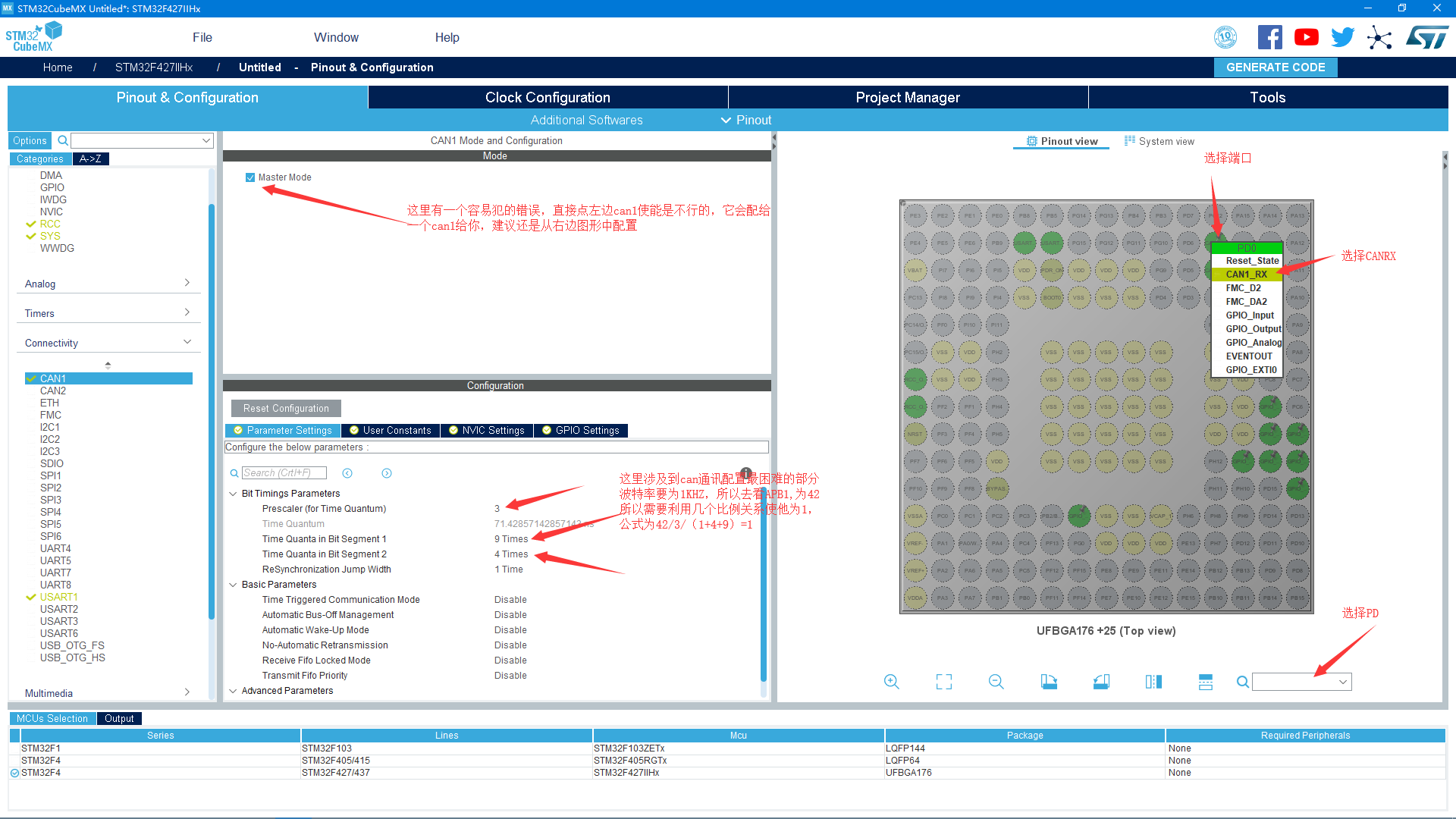Open the YouTube icon in header
This screenshot has width=1456, height=819.
tap(1306, 37)
